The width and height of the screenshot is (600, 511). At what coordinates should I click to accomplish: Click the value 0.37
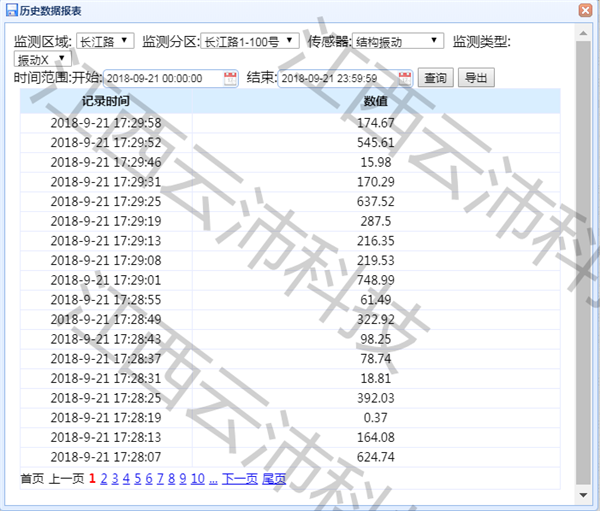376,418
